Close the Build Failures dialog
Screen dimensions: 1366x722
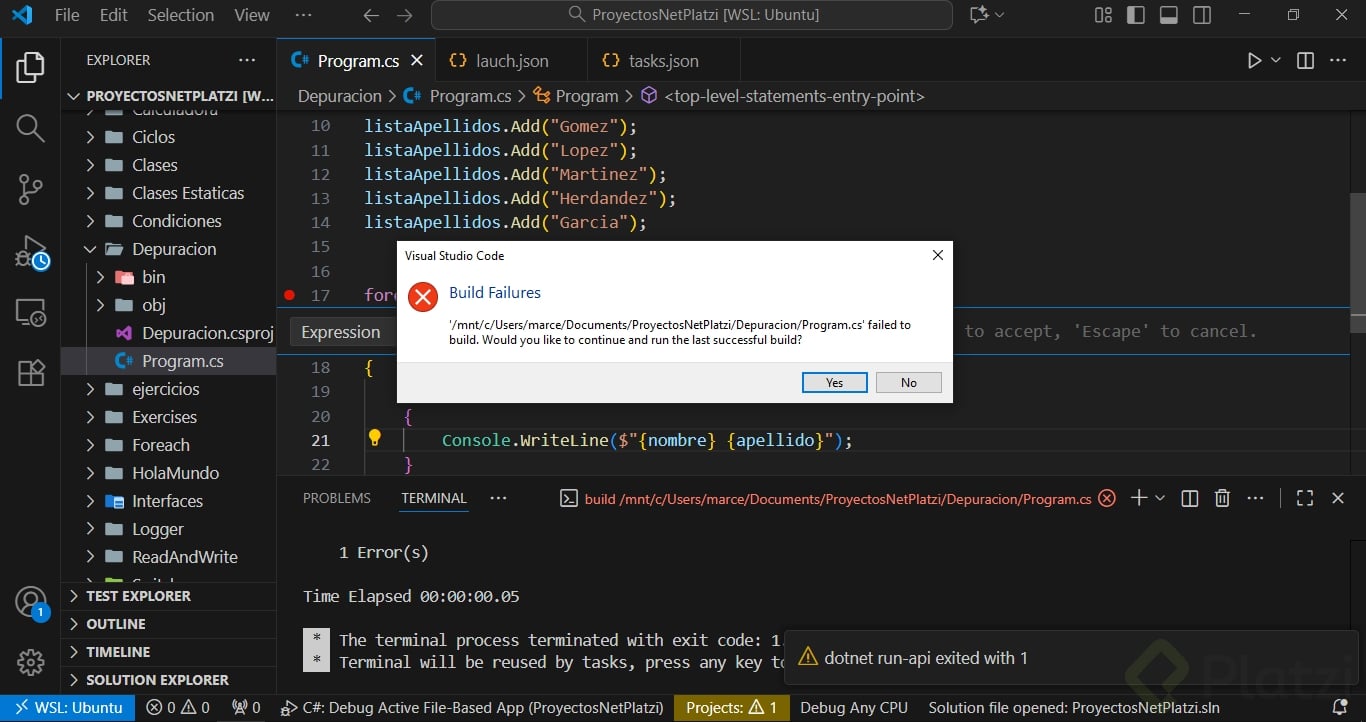point(937,255)
